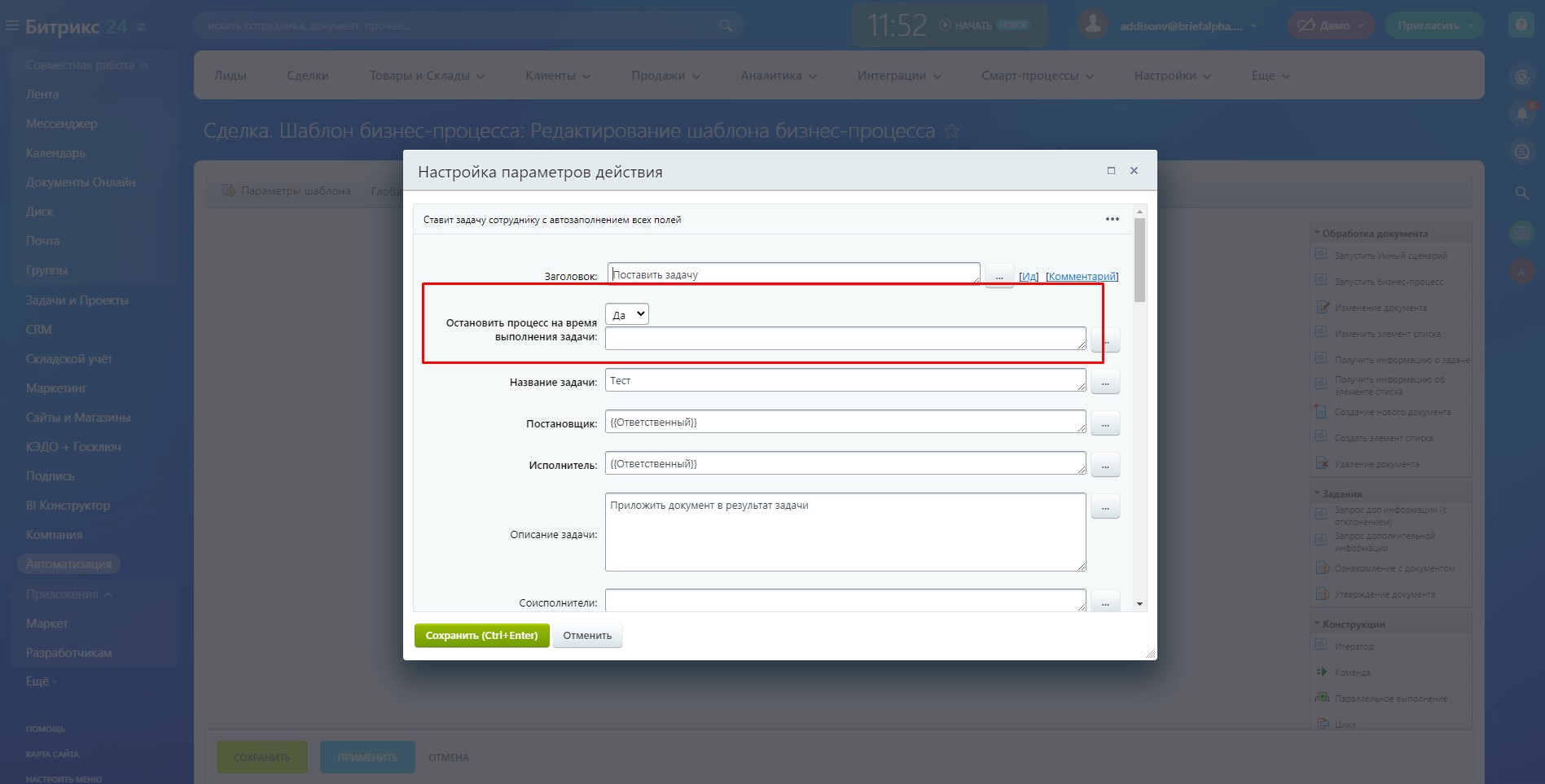Focus the Описание задачи text area

[x=845, y=532]
